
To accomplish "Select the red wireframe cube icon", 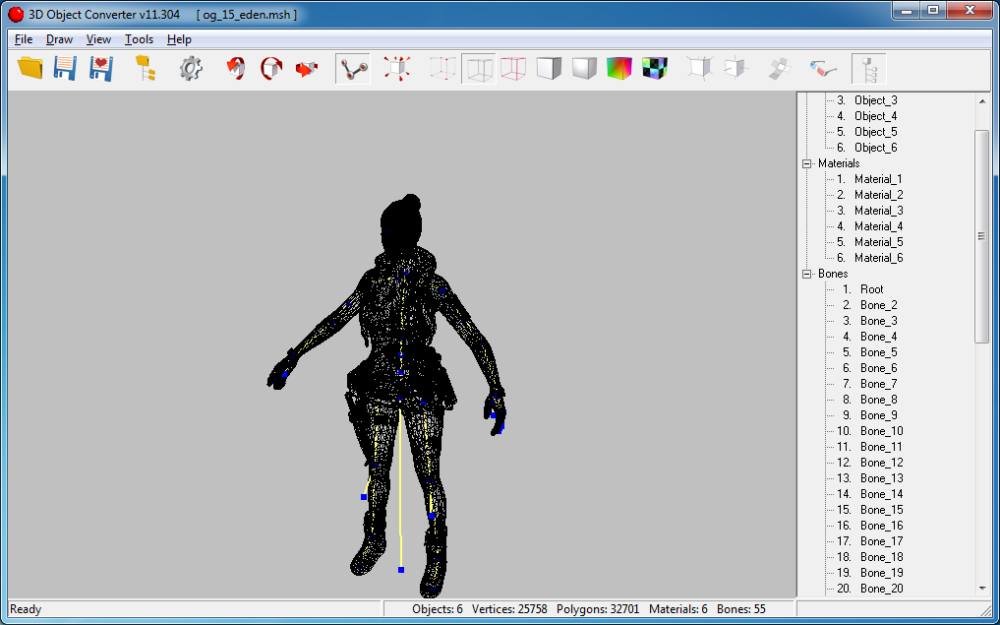I will 512,68.
